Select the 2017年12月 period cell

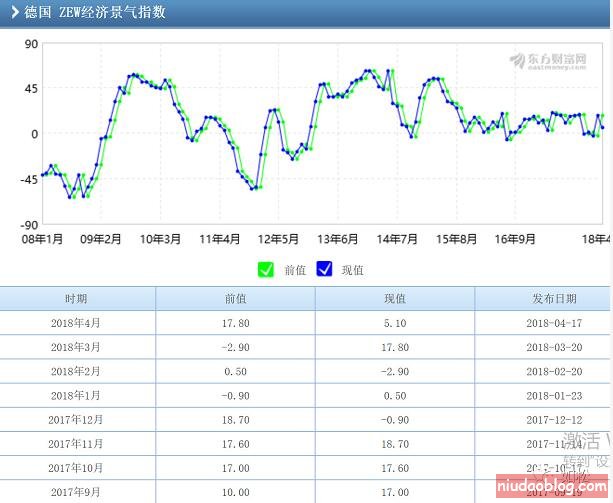(75, 420)
